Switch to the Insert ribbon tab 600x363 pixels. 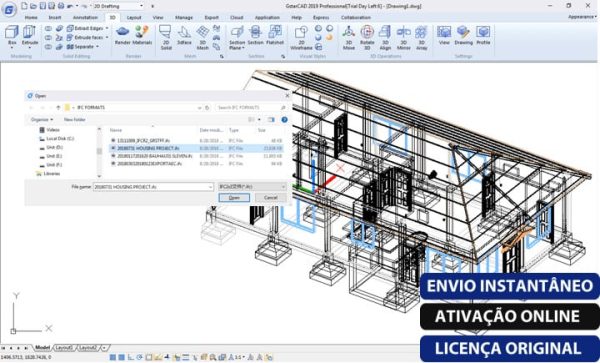[55, 18]
